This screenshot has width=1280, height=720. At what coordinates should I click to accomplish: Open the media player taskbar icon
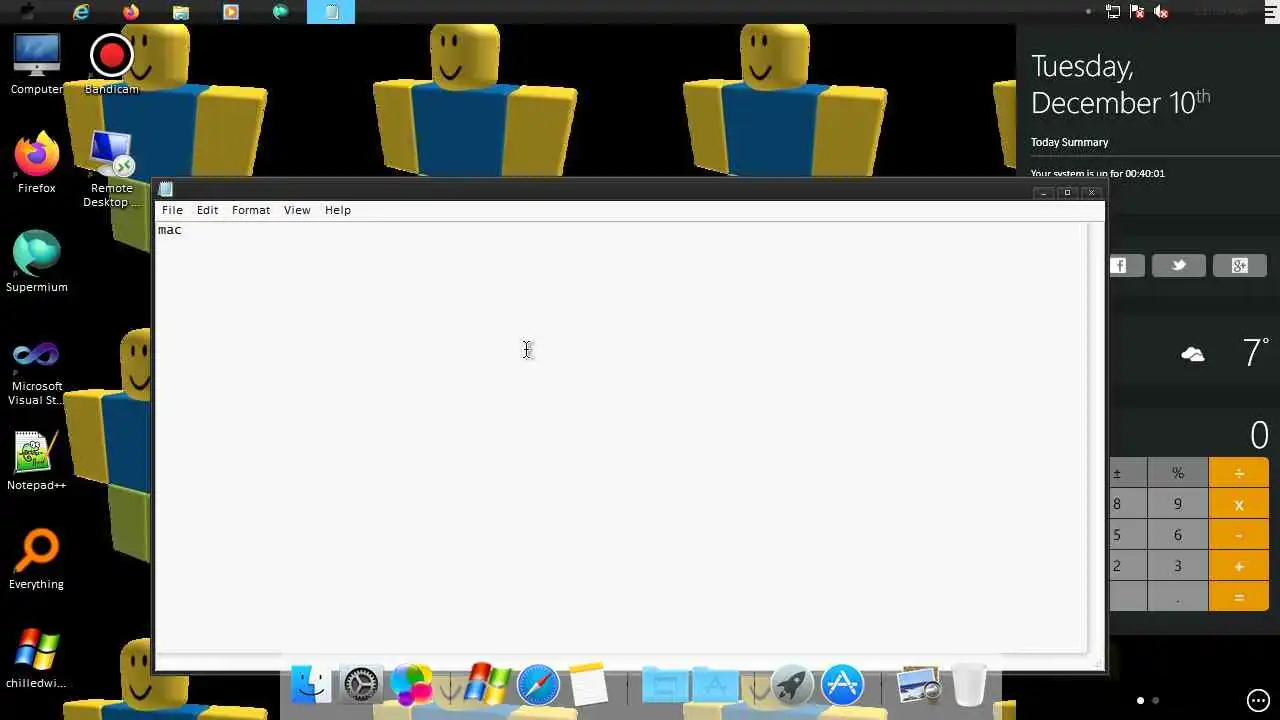click(231, 12)
